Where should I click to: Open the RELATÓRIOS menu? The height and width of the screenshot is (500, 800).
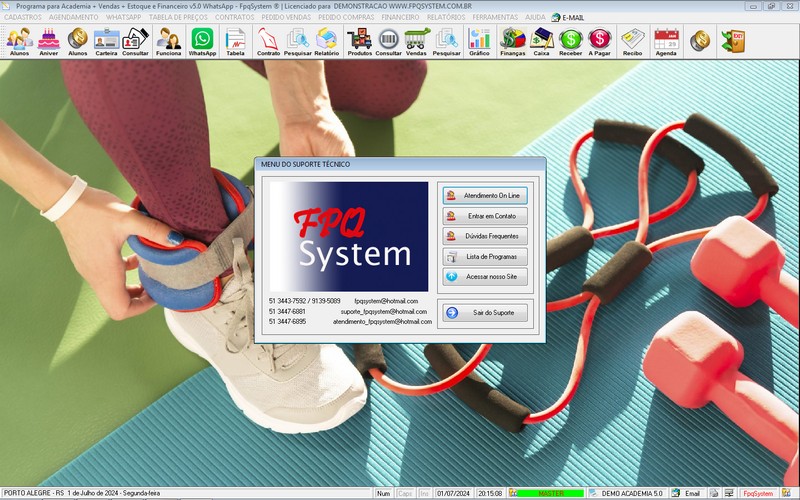coord(445,17)
